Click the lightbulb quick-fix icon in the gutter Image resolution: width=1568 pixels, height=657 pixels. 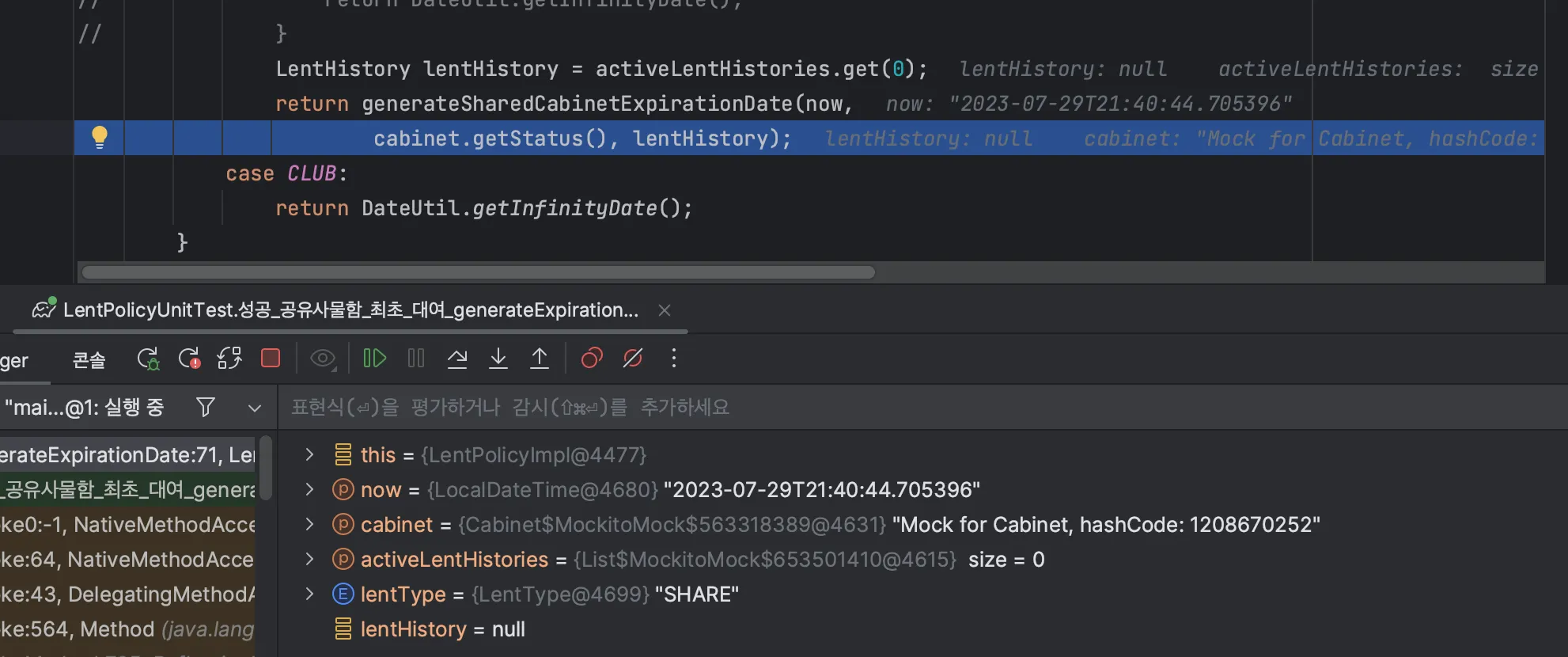(x=99, y=137)
